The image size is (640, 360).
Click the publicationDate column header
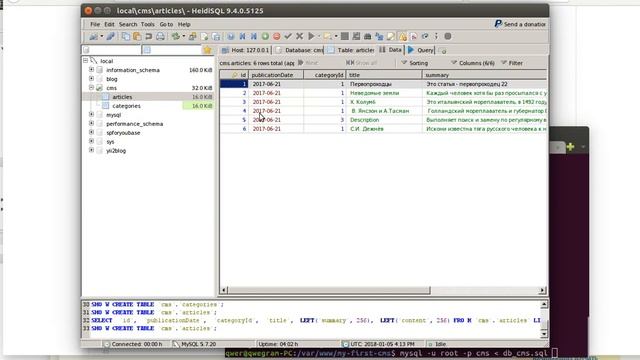coord(276,75)
